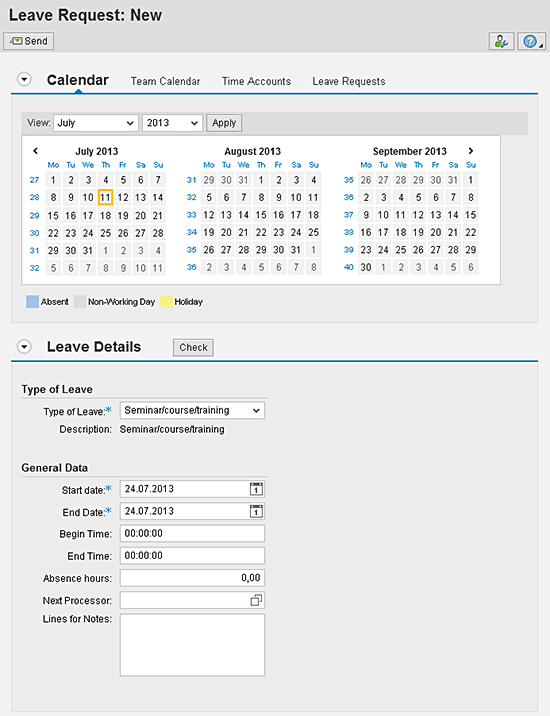550x716 pixels.
Task: Click the Apply button
Action: (224, 123)
